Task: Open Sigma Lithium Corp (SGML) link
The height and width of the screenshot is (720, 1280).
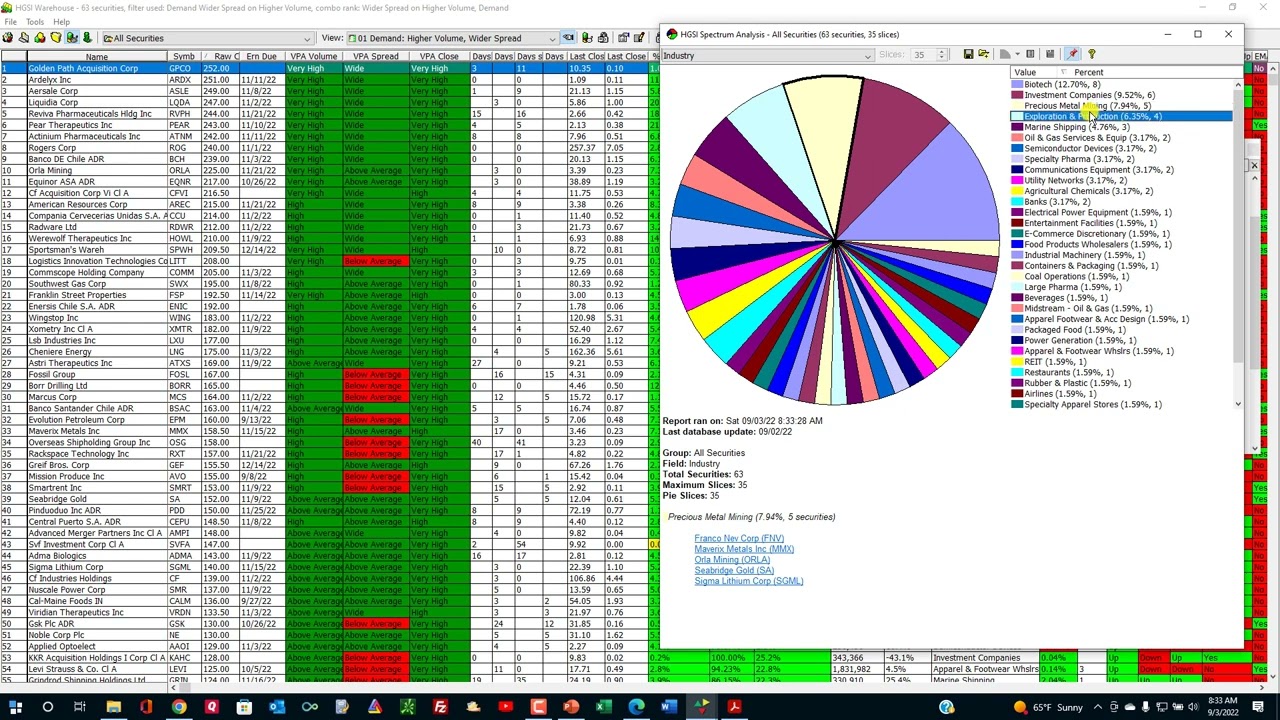Action: [749, 581]
